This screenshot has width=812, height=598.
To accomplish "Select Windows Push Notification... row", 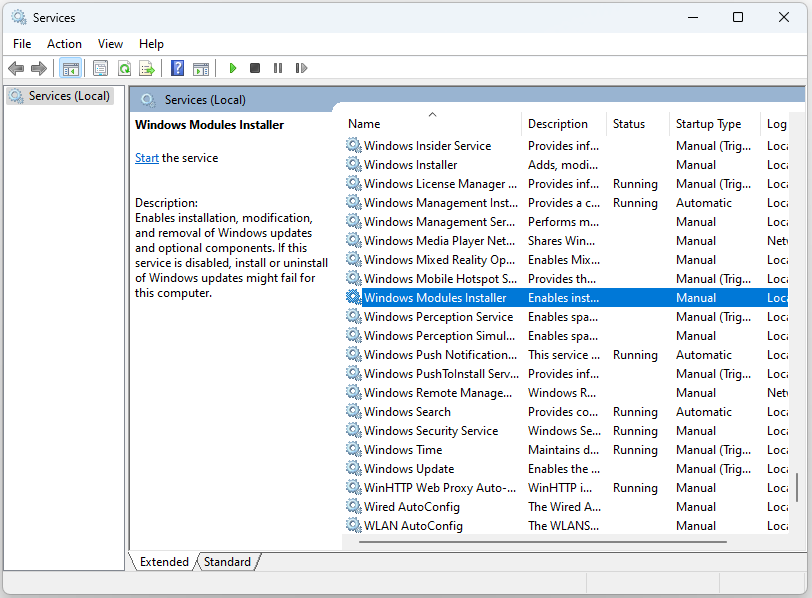I will point(566,355).
